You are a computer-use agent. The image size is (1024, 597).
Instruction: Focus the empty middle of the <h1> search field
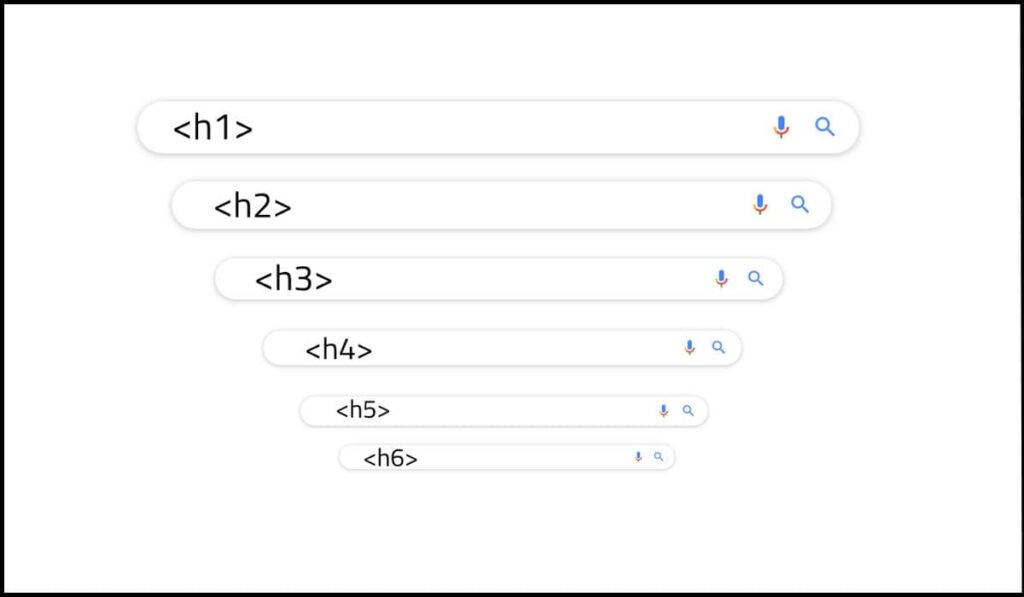click(500, 128)
